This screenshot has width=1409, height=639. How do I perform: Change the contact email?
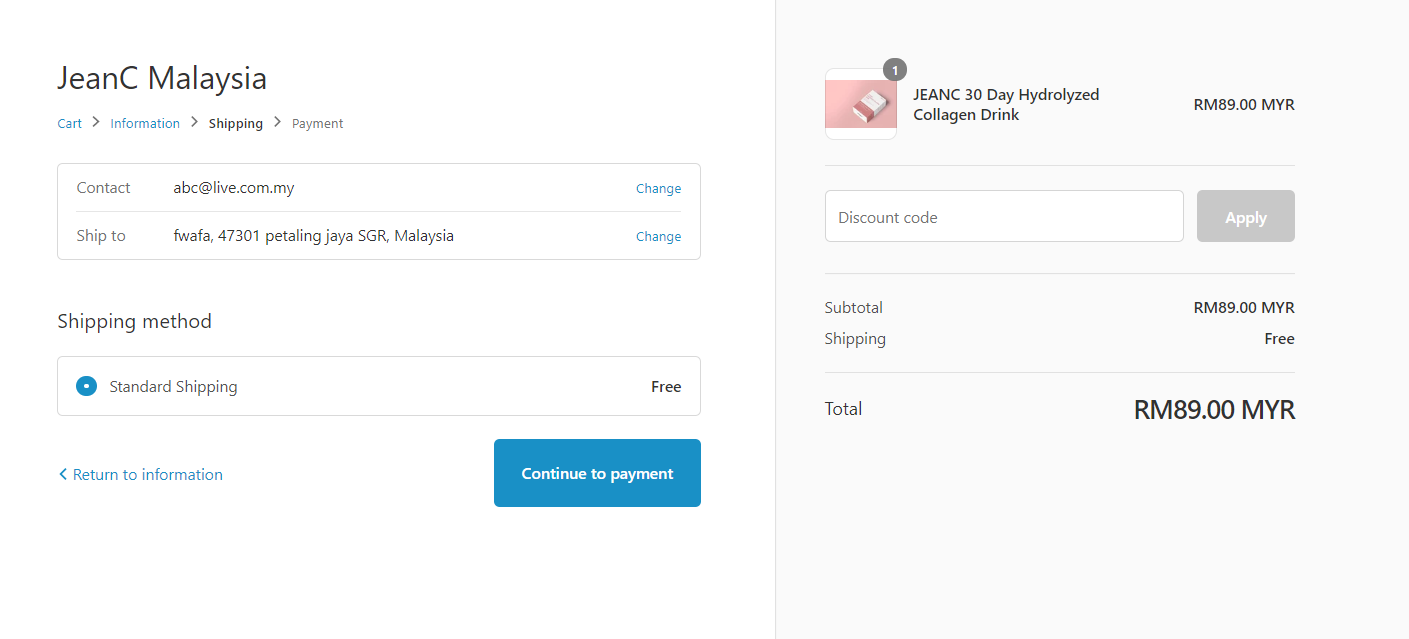pyautogui.click(x=658, y=189)
